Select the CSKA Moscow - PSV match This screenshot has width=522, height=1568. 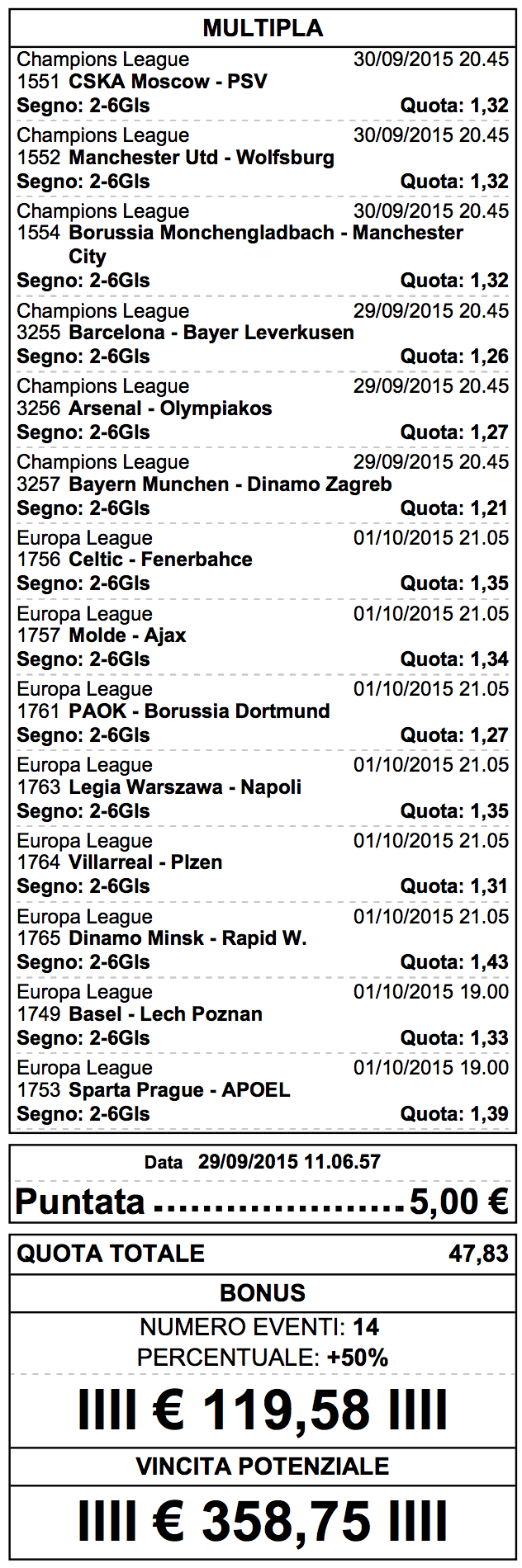pos(168,82)
